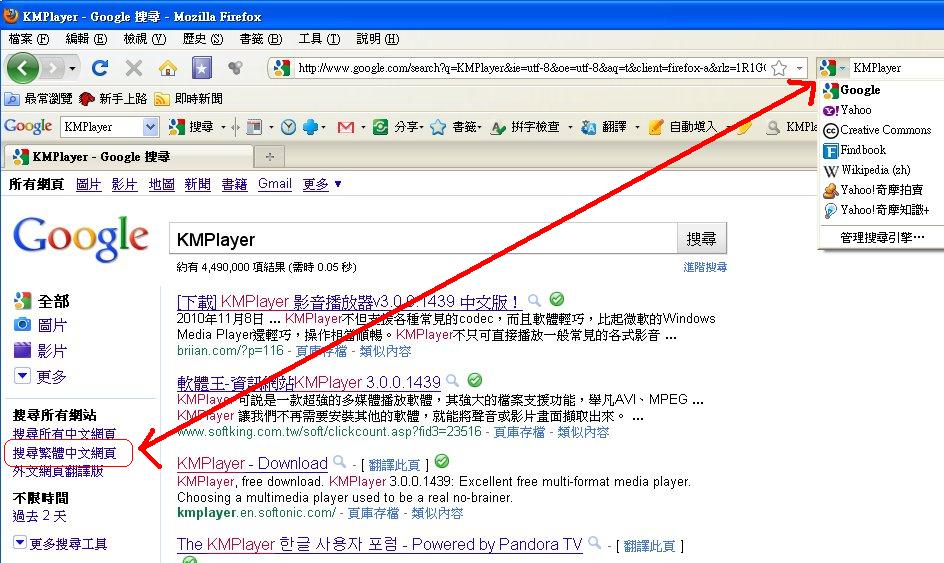Click the Google Toolbar 分享 share icon
This screenshot has width=944, height=563.
380,127
